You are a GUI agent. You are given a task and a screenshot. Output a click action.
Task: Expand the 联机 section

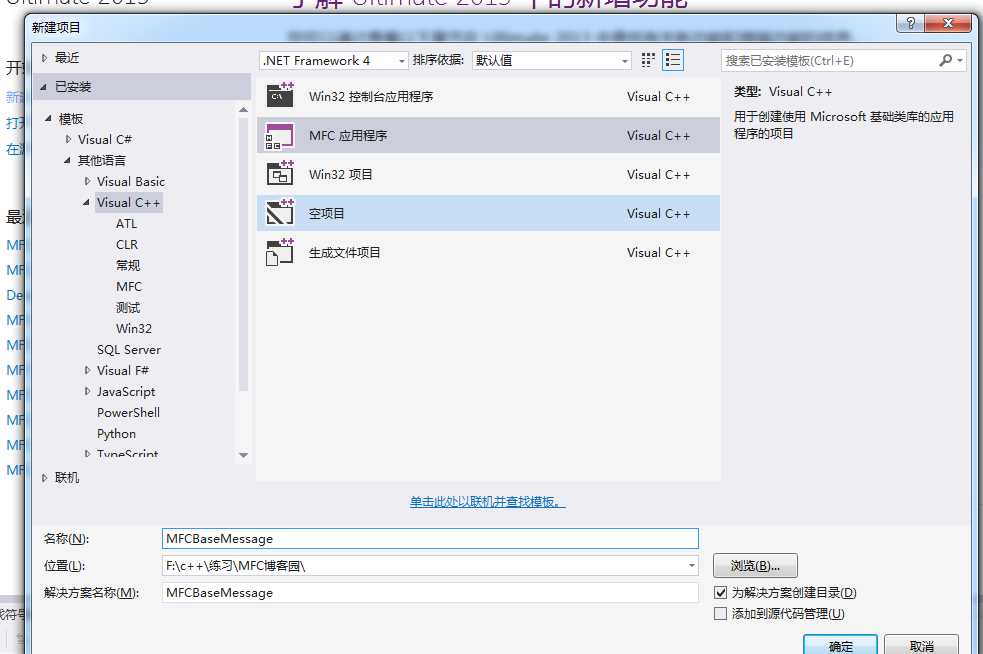click(x=44, y=478)
